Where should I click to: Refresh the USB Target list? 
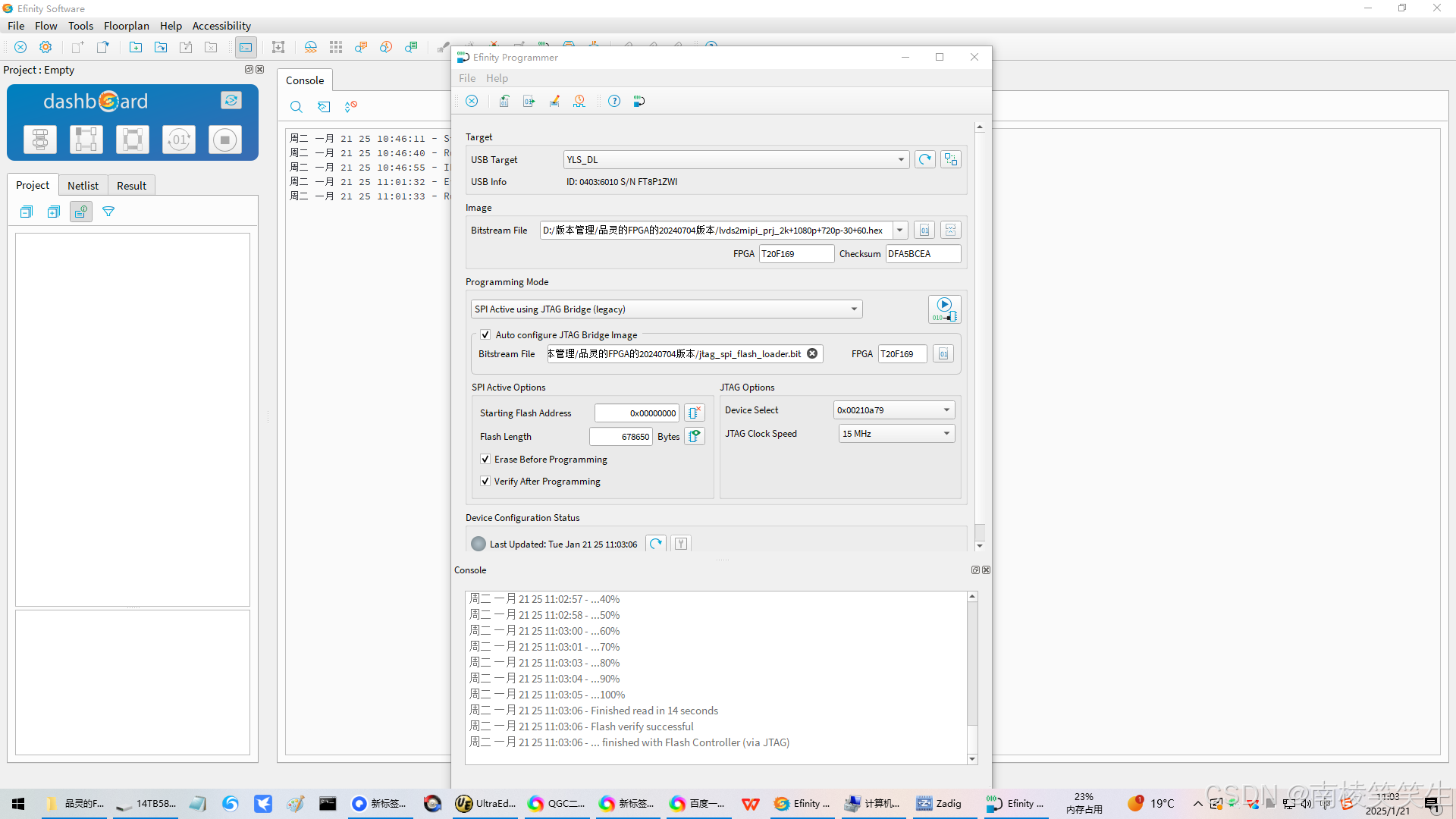click(x=924, y=159)
